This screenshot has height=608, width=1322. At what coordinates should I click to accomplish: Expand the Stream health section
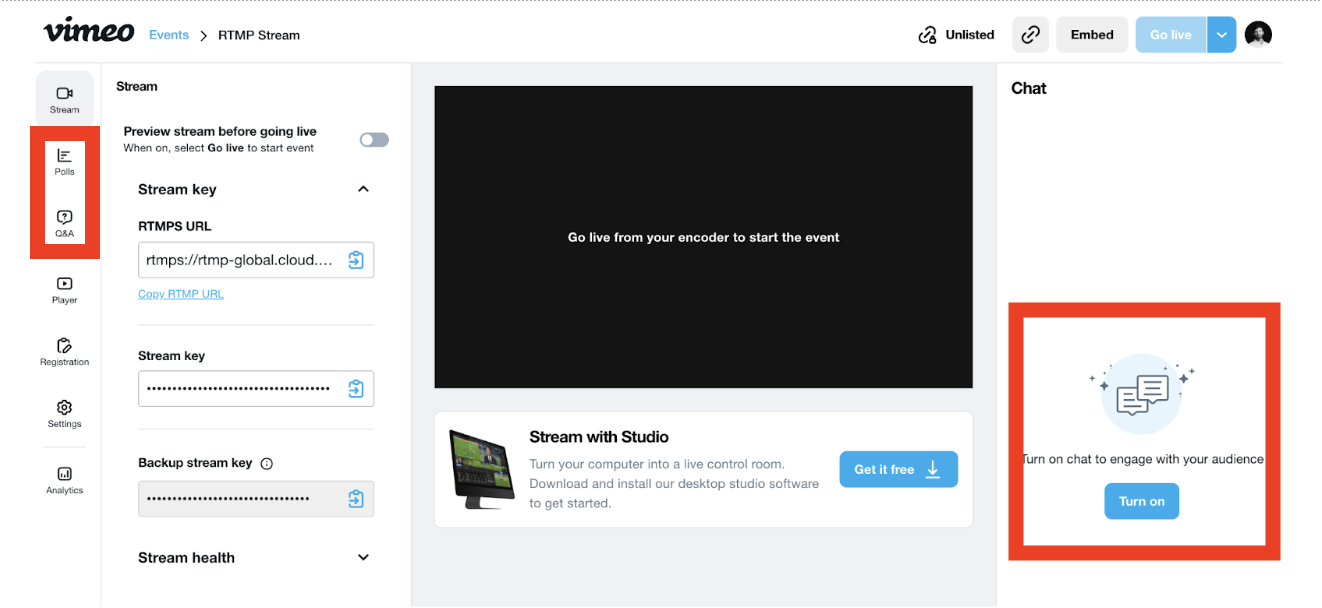(x=363, y=558)
